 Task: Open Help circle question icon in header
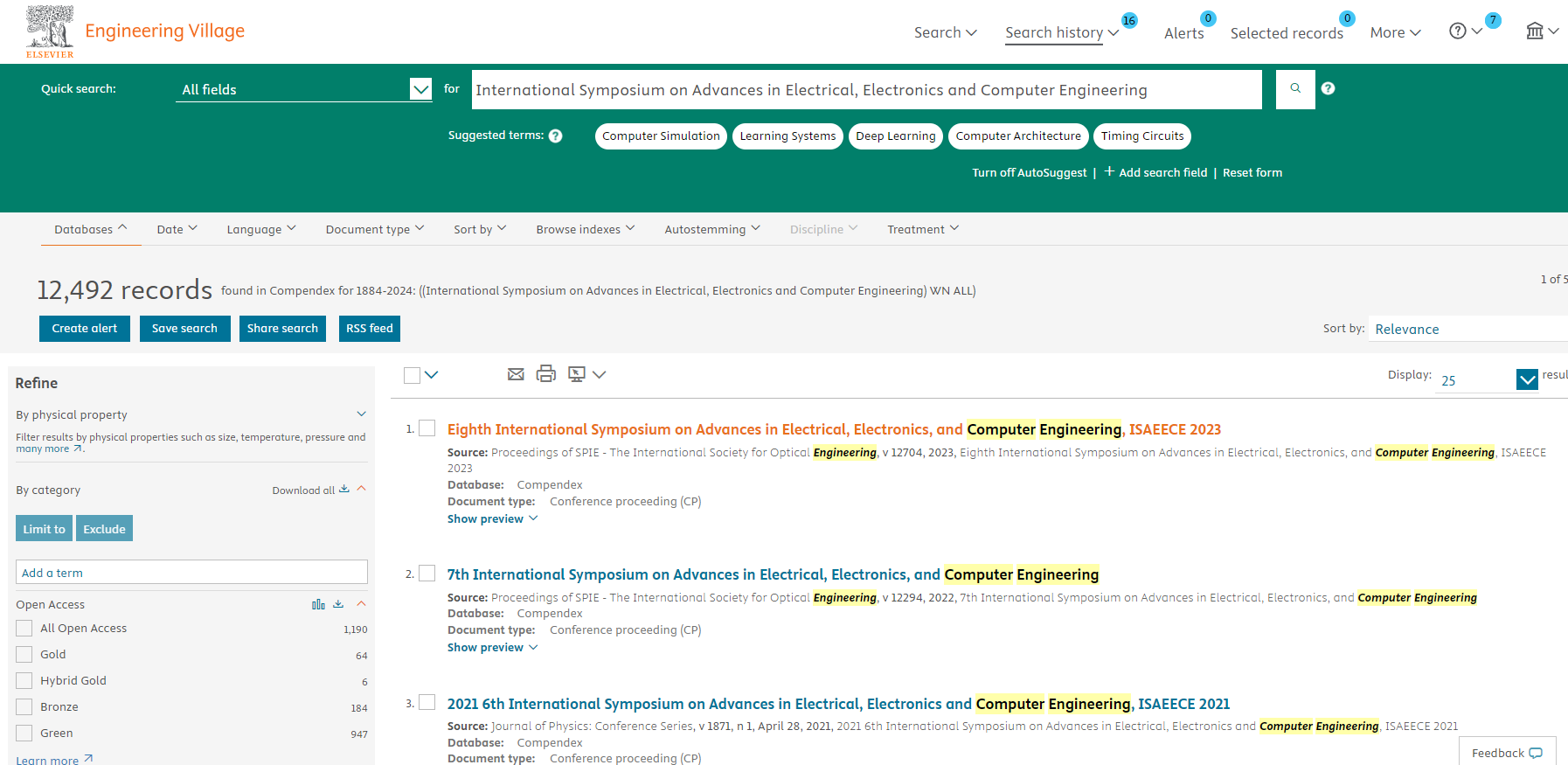(x=1457, y=31)
